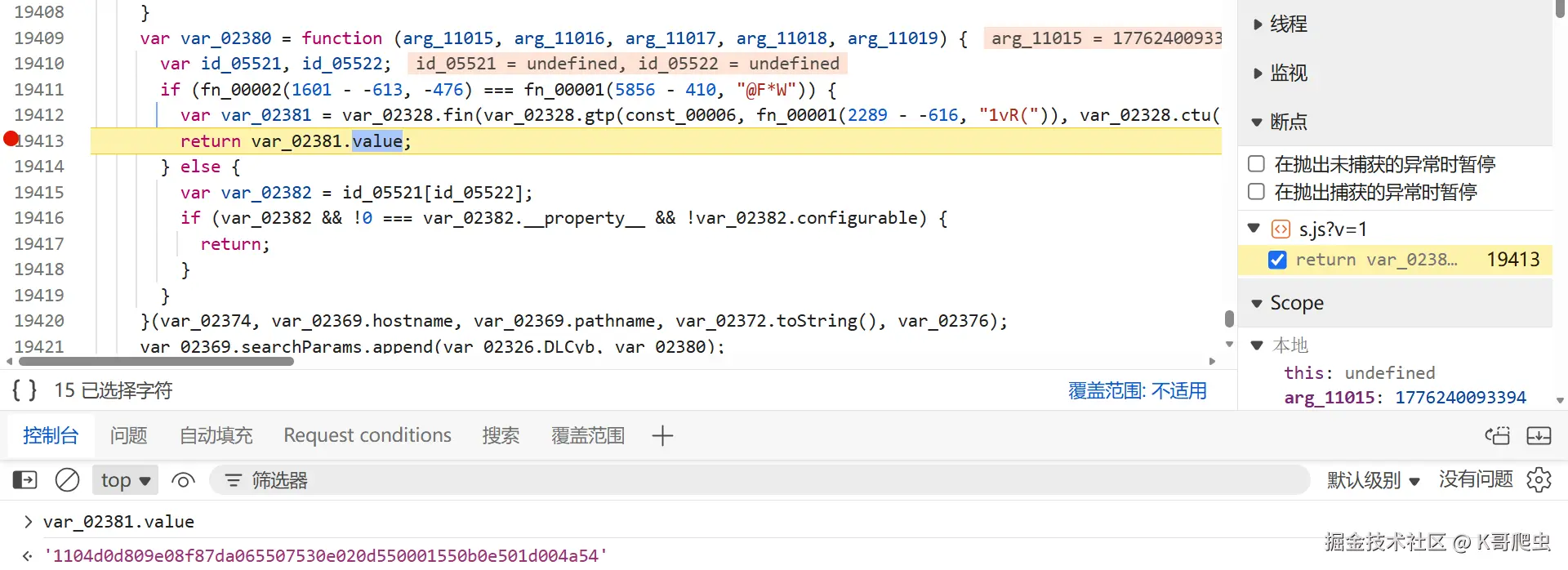The width and height of the screenshot is (1568, 570).
Task: Click the 'return var_0238…' breakpoint entry text
Action: pyautogui.click(x=1376, y=260)
